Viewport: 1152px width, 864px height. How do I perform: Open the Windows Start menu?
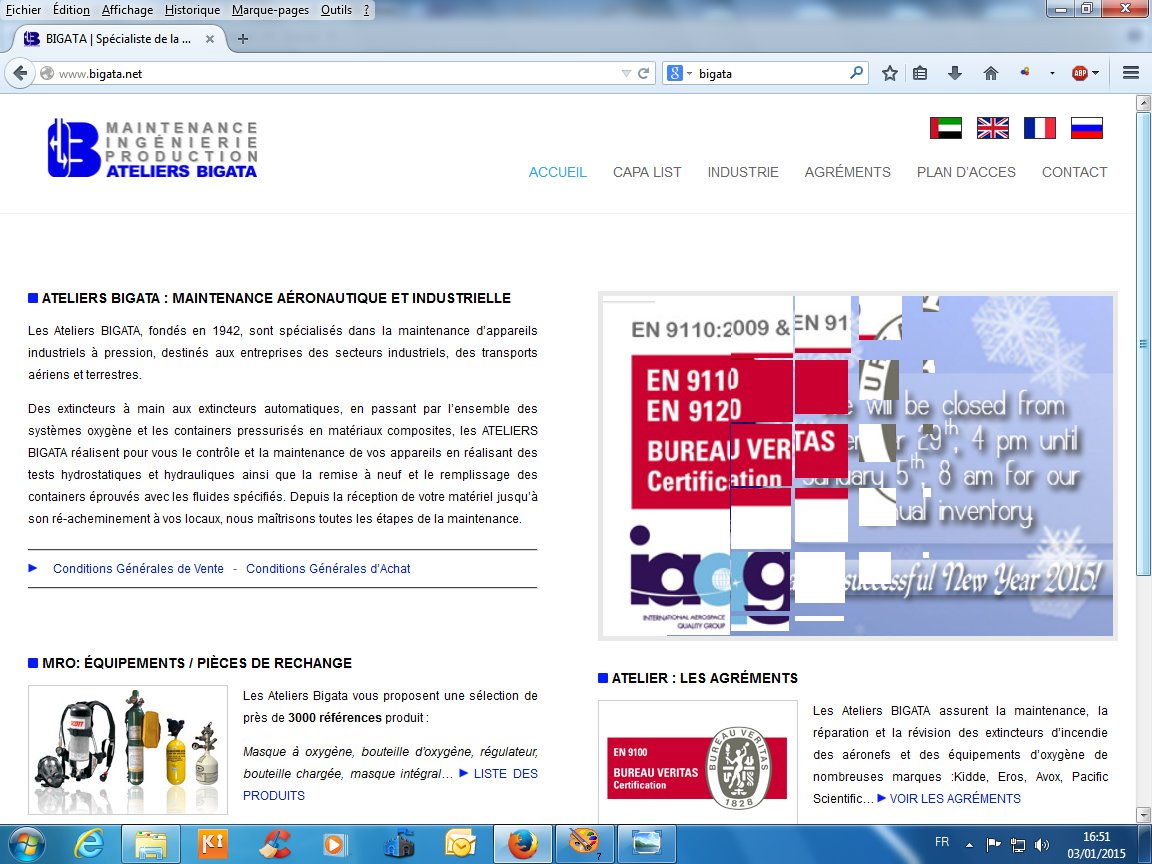26,844
